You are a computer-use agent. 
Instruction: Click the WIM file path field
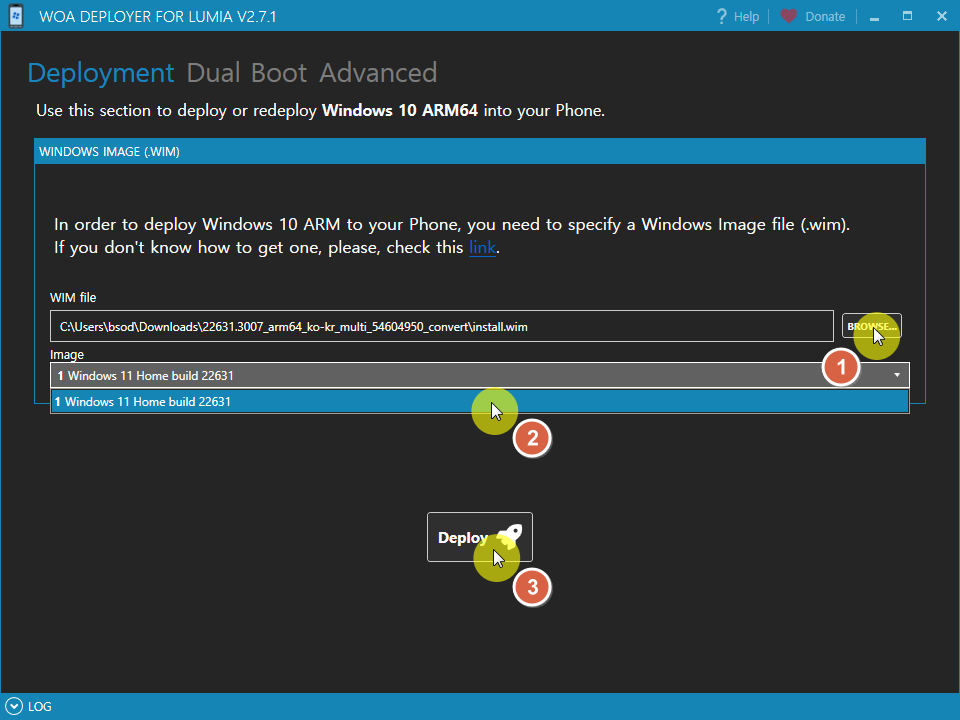[441, 326]
